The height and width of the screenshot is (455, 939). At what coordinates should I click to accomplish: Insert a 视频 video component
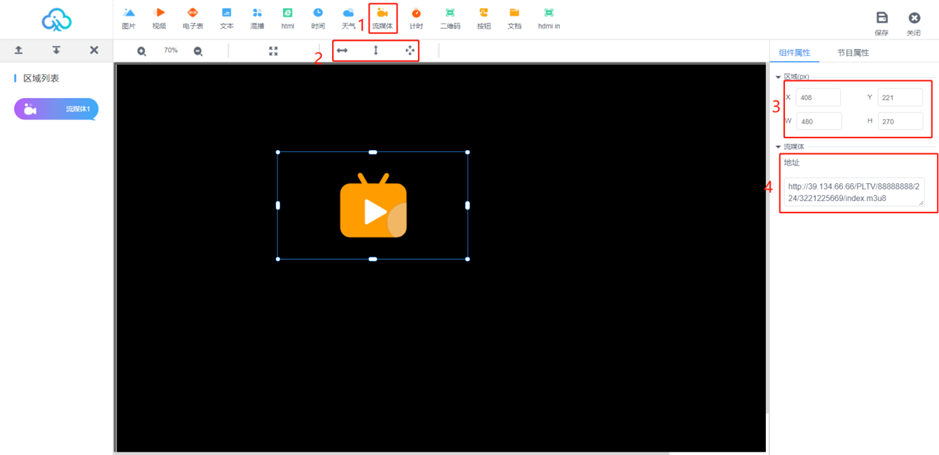[x=159, y=18]
